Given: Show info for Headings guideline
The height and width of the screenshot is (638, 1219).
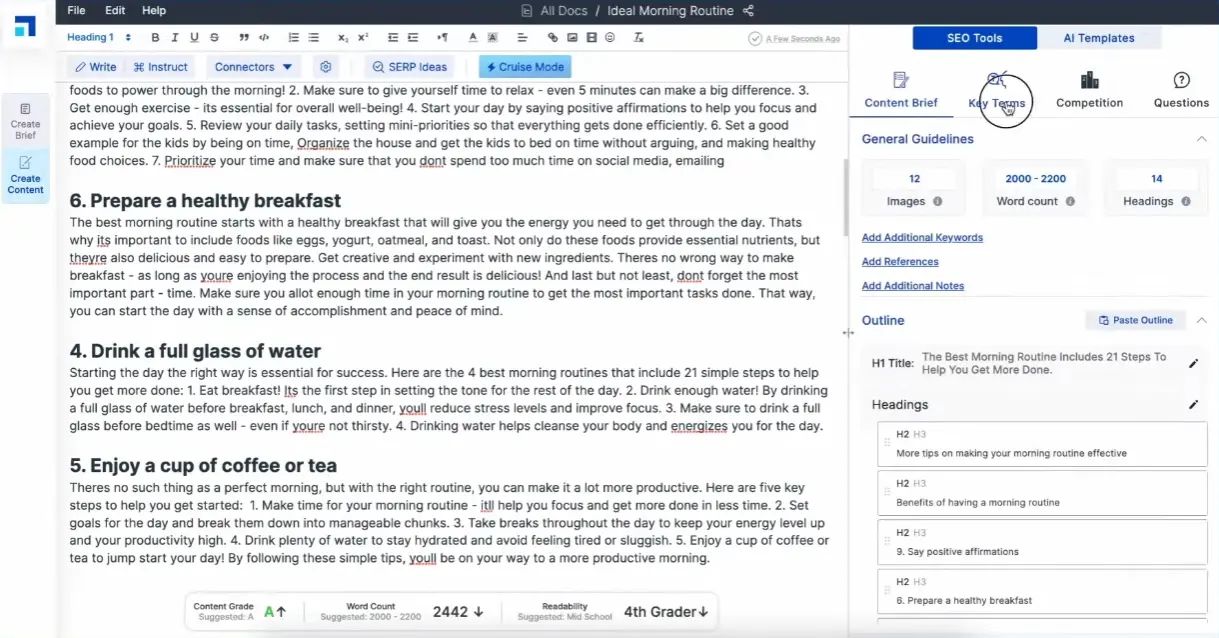Looking at the screenshot, I should click(1186, 201).
